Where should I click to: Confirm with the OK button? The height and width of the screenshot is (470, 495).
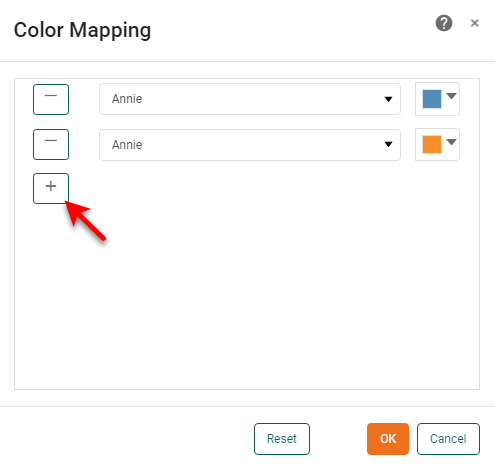[388, 439]
